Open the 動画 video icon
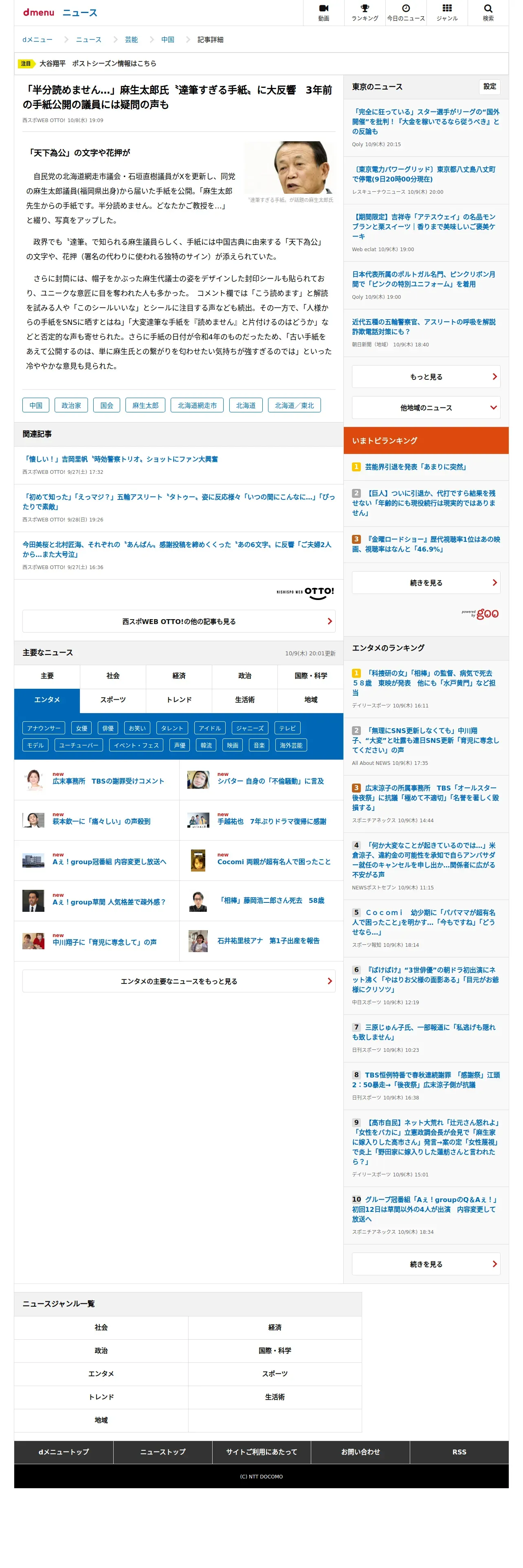 click(323, 12)
